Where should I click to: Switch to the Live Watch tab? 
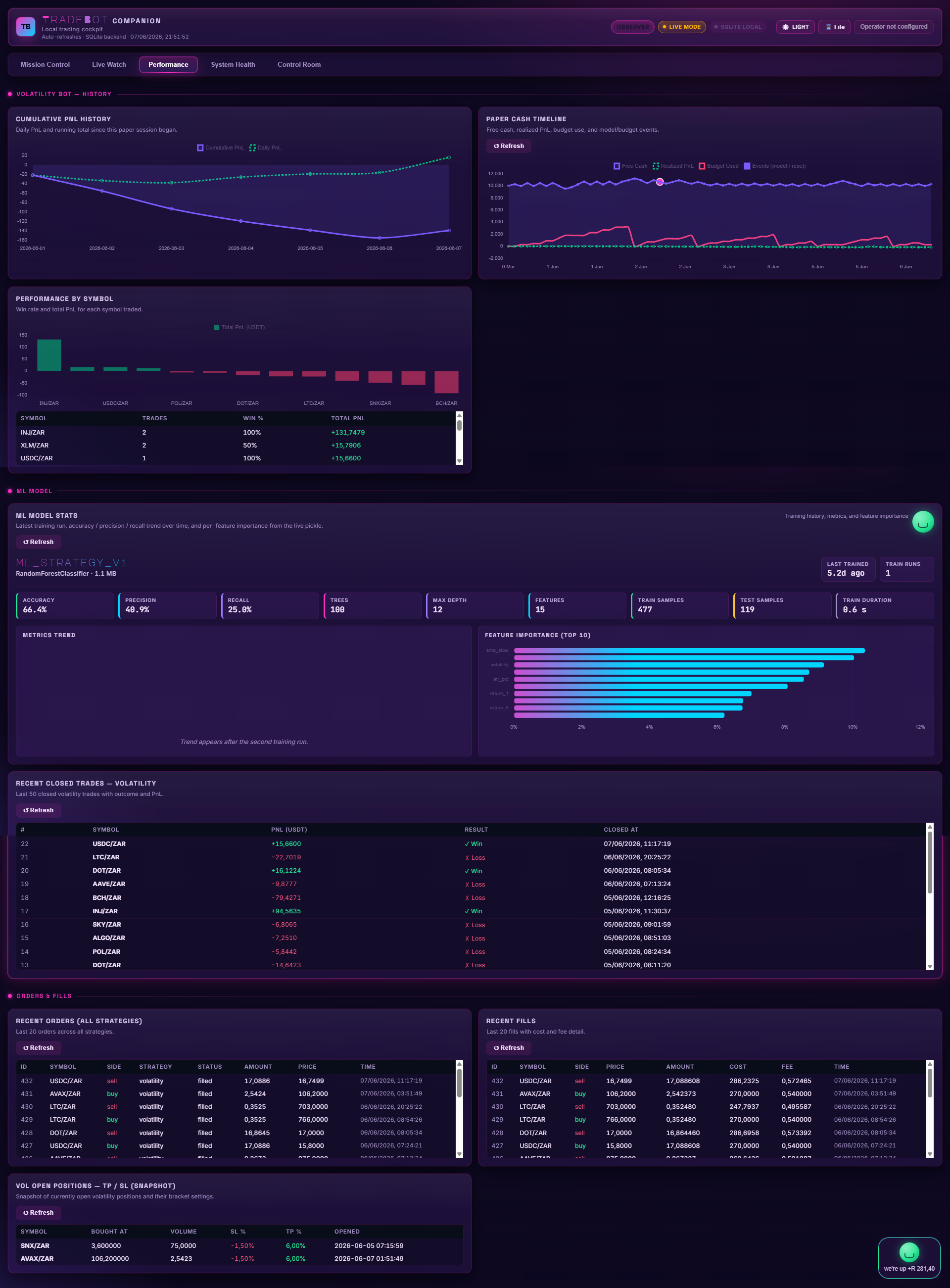pos(109,64)
